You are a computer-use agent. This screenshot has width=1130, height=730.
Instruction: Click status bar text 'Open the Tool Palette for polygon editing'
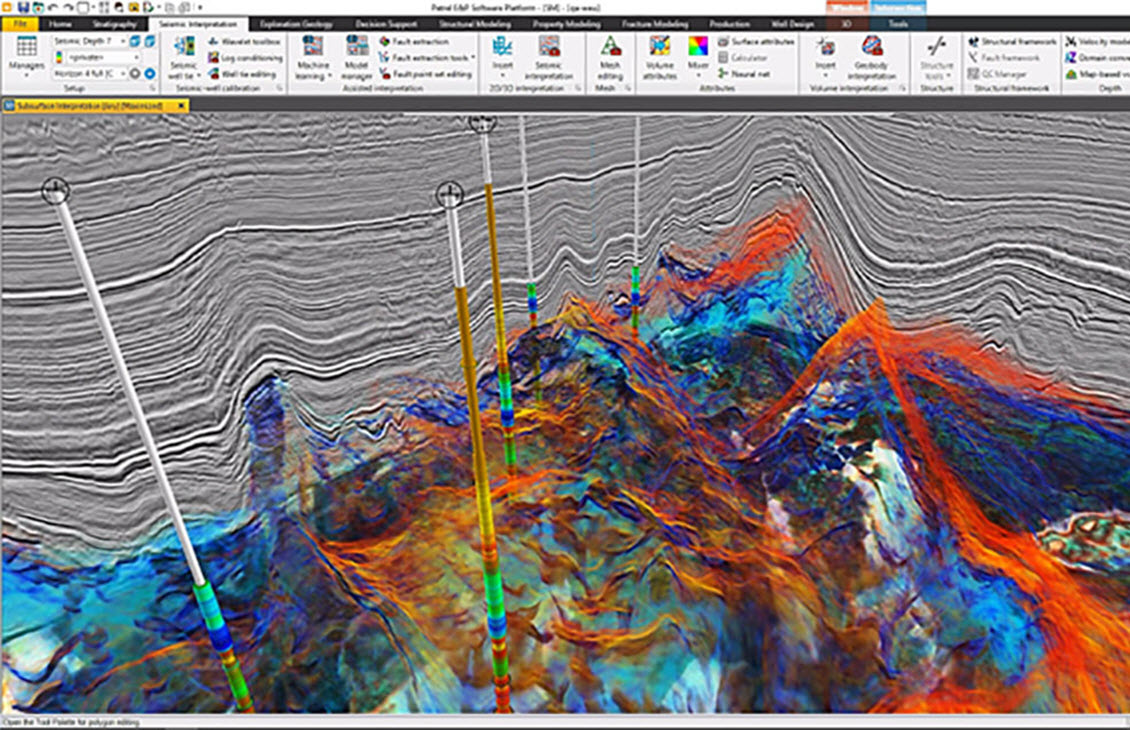(72, 722)
